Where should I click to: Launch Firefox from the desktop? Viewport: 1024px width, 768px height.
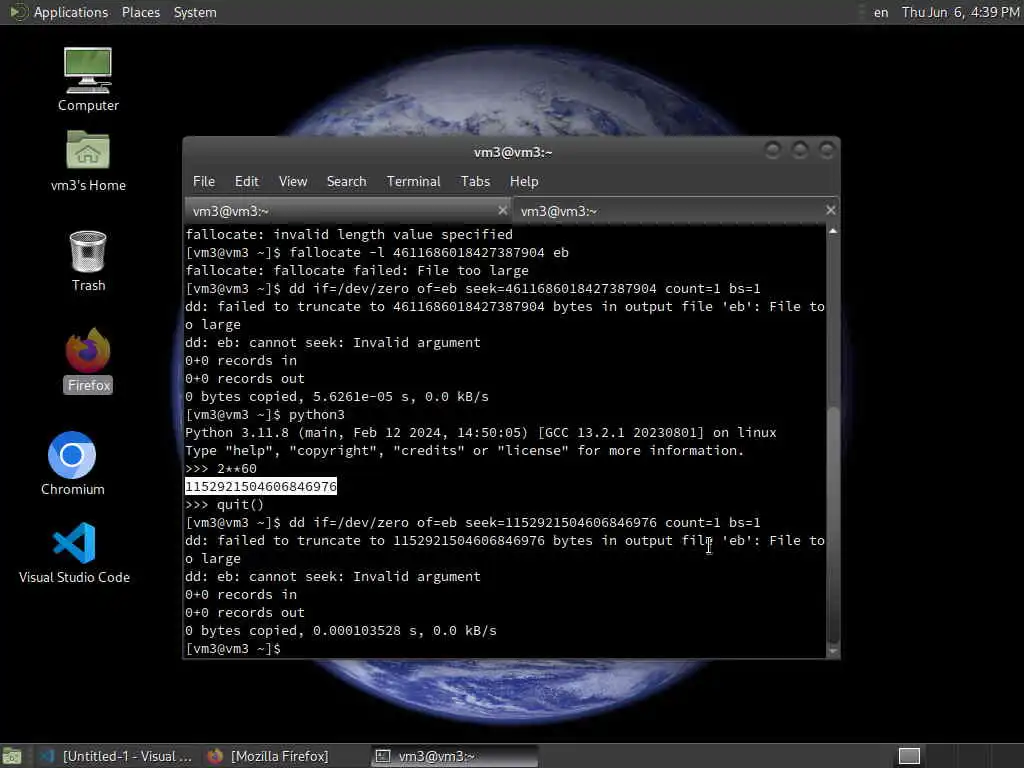pyautogui.click(x=88, y=360)
